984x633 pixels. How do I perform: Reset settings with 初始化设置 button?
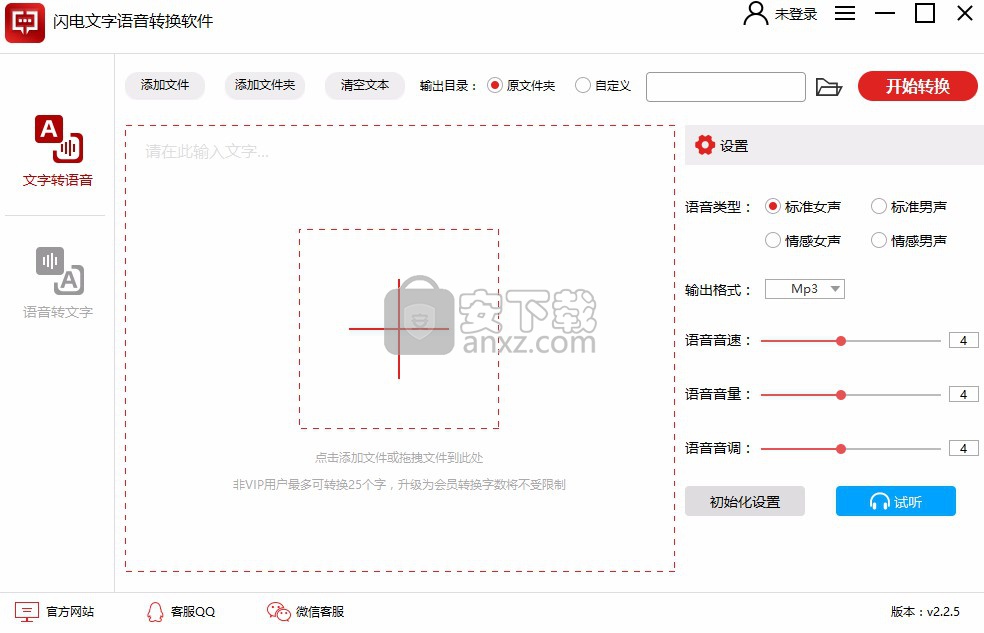click(745, 501)
